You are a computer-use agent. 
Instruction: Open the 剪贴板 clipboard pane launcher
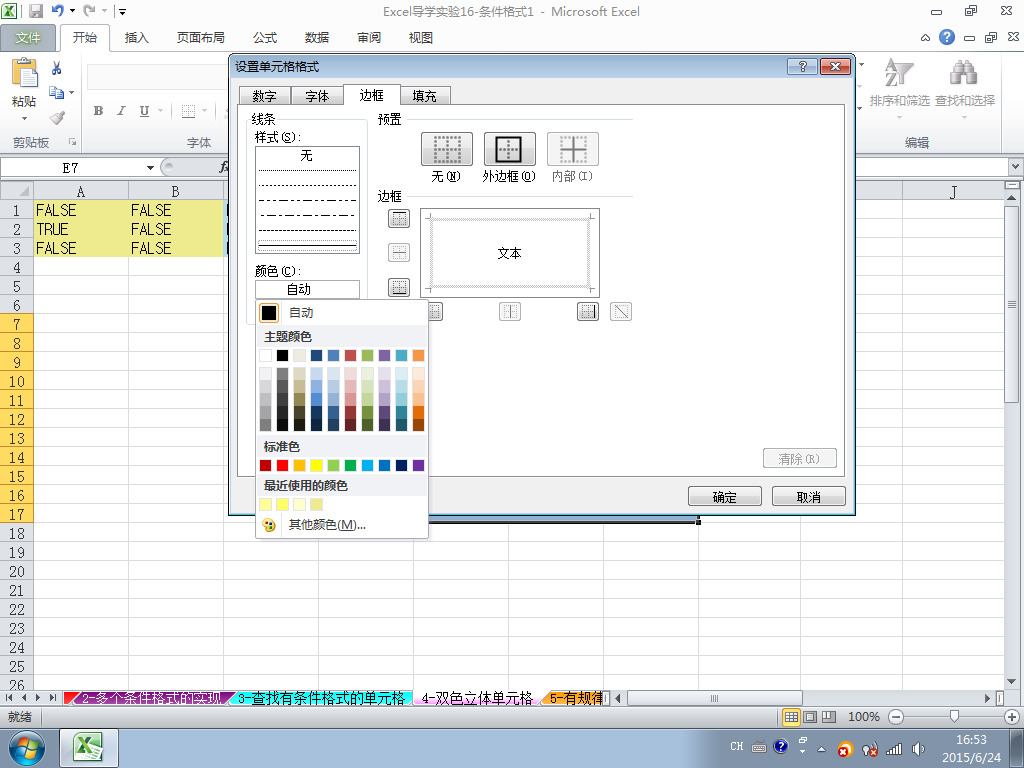pos(72,142)
